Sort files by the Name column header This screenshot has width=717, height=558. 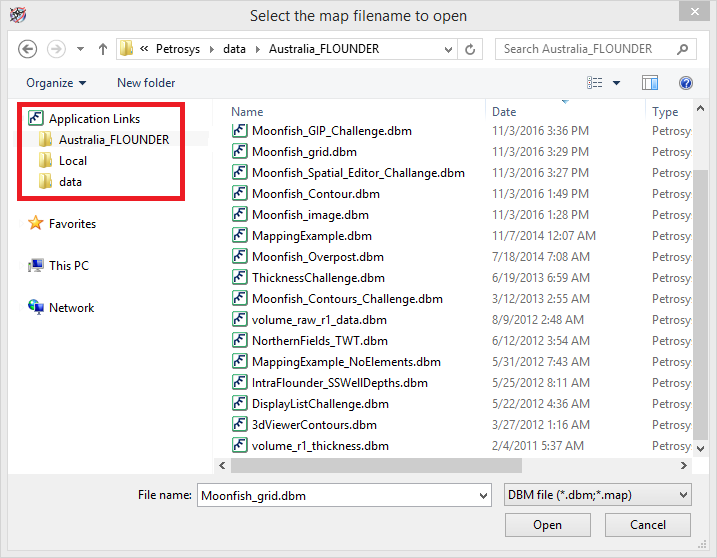248,112
